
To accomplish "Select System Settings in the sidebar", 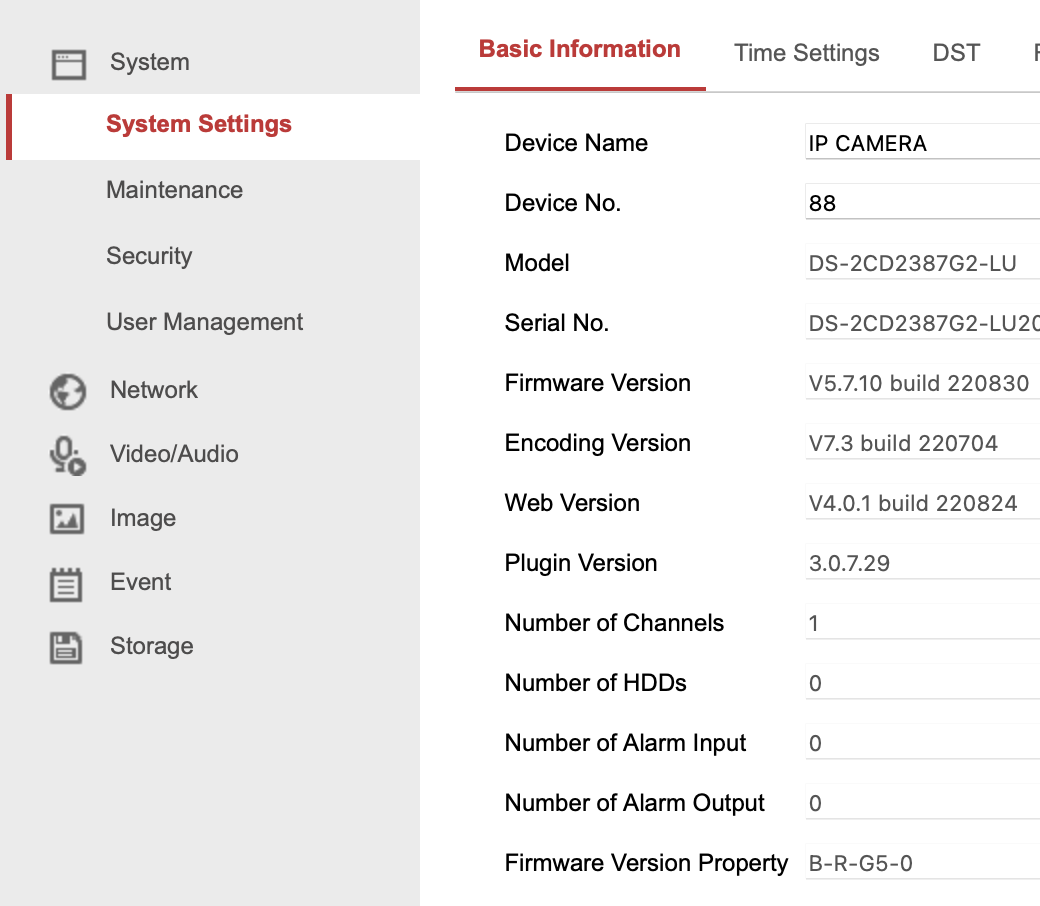I will point(199,124).
